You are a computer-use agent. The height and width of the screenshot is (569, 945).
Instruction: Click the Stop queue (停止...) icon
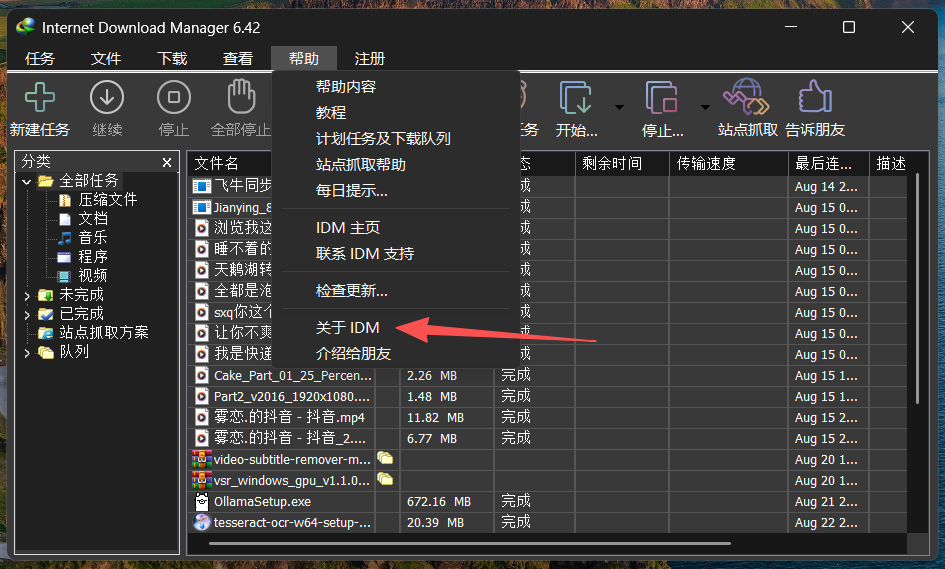[661, 98]
